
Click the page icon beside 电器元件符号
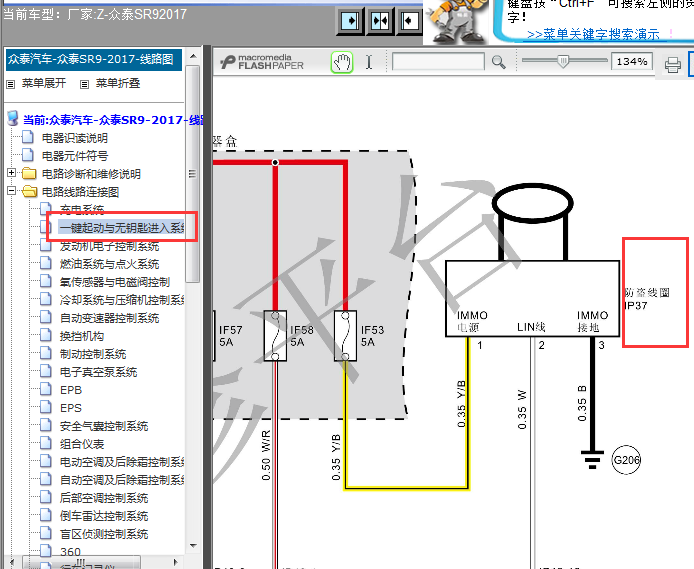click(x=28, y=155)
